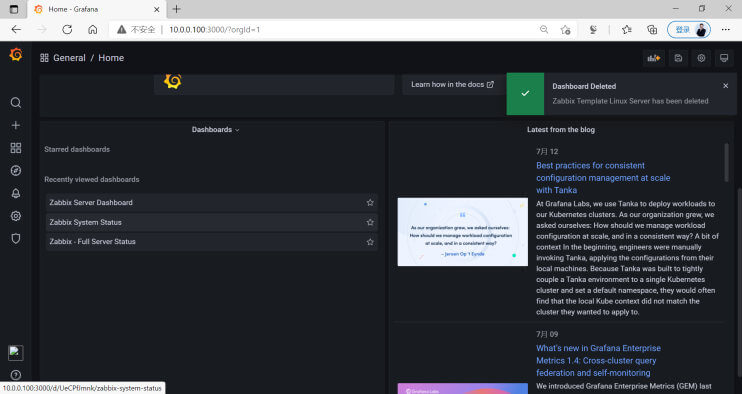Open the Grafana Enterprise Metrics 1.4 article
Screen dimensions: 742x394
(x=598, y=360)
